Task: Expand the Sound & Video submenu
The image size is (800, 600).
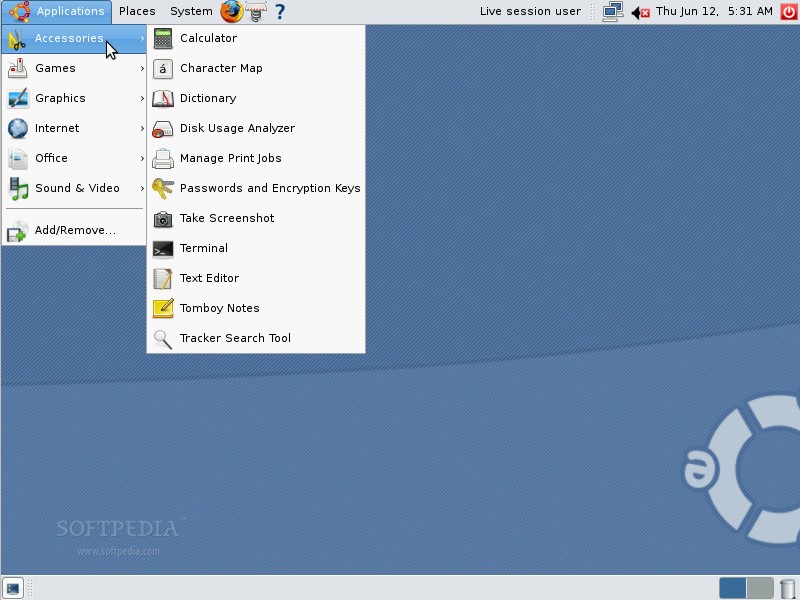Action: click(76, 188)
